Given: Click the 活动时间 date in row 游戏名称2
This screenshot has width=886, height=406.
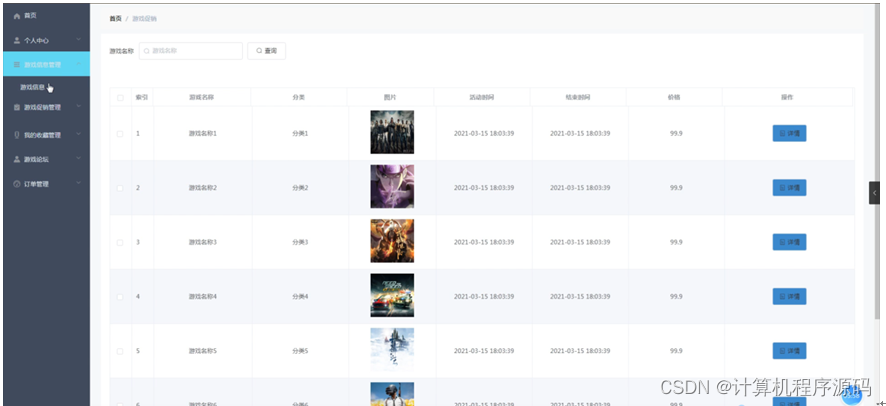Looking at the screenshot, I should [x=484, y=188].
